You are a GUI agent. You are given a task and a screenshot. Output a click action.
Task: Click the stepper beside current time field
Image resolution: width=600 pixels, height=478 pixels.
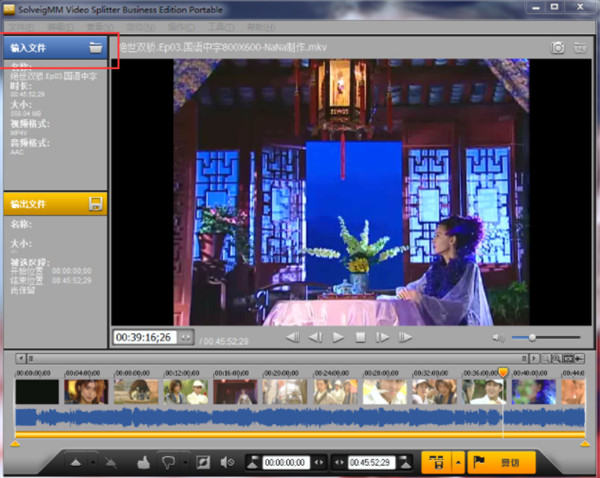tap(186, 337)
